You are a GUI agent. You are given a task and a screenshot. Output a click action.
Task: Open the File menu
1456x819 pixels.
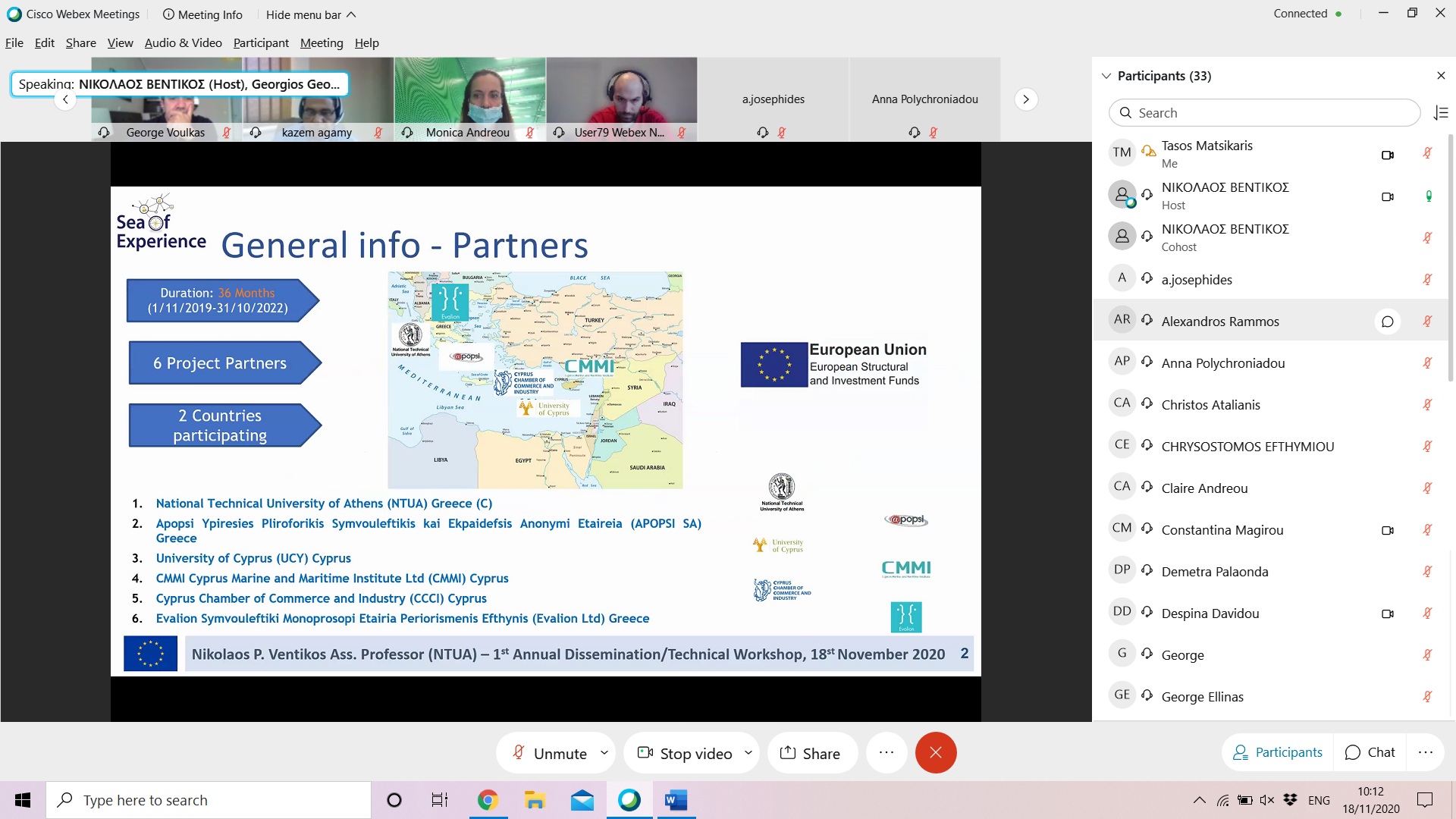click(14, 43)
